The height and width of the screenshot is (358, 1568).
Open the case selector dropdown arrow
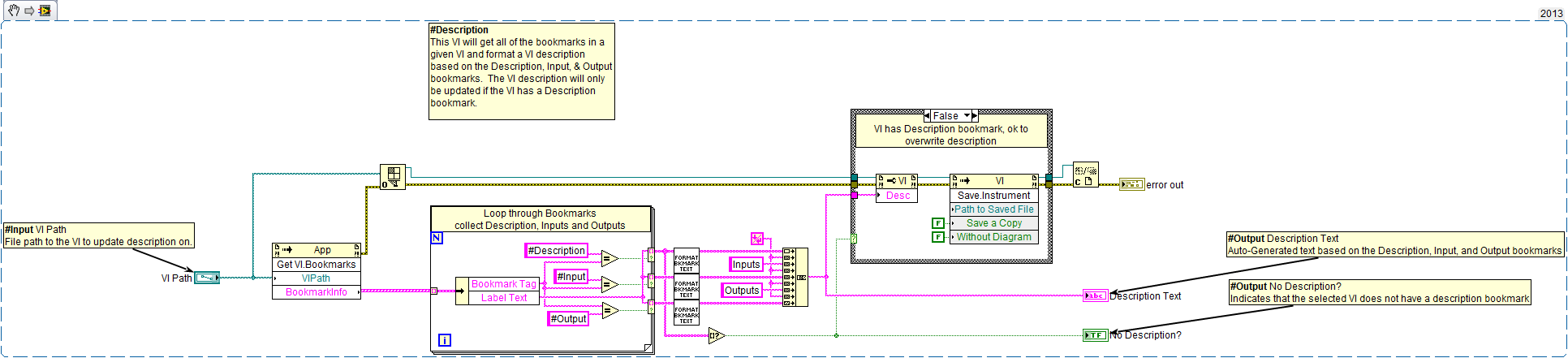967,116
